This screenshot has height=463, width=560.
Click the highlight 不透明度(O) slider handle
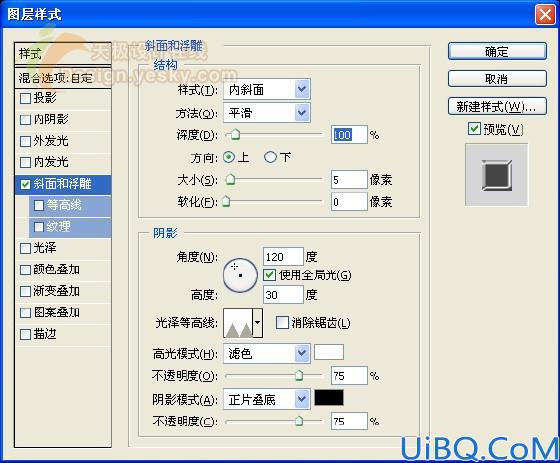tap(299, 375)
